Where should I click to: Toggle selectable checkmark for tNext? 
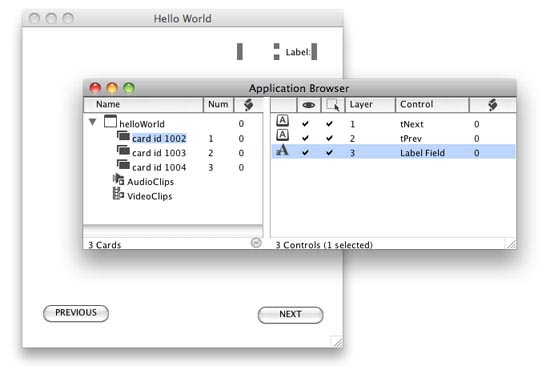329,124
